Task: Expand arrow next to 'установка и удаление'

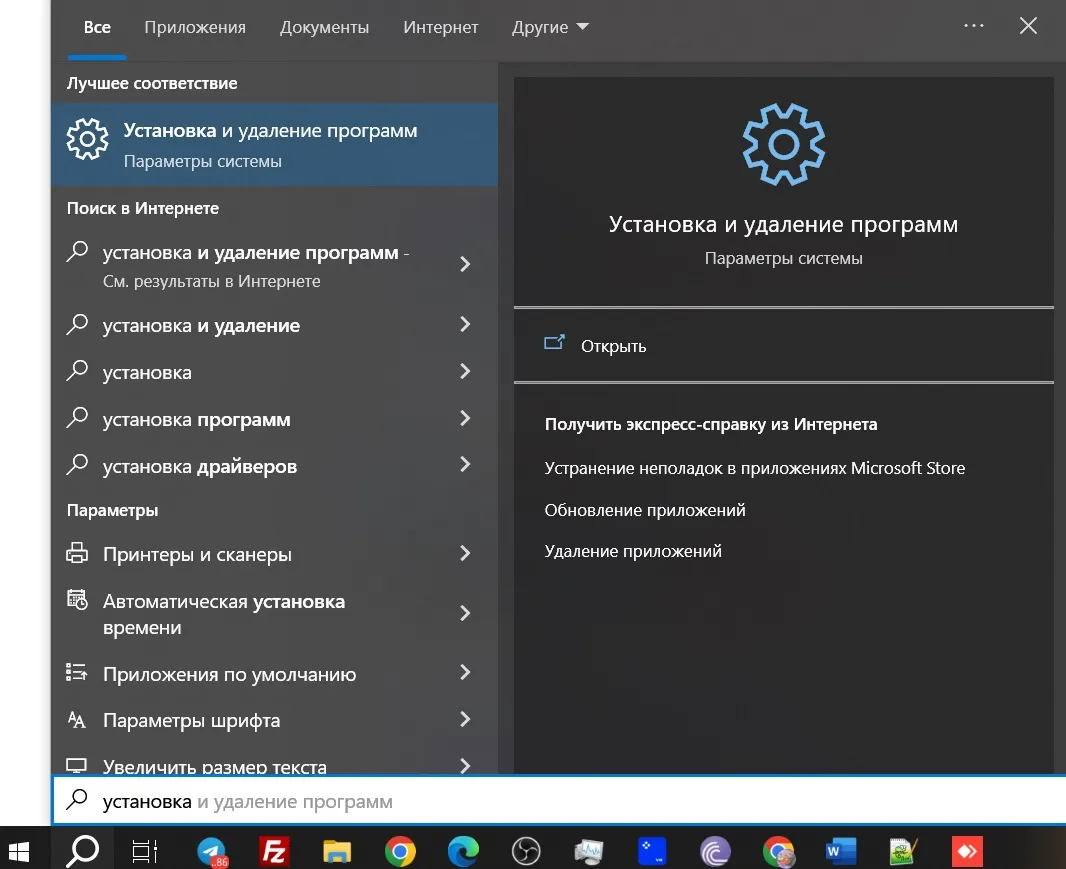Action: [465, 324]
